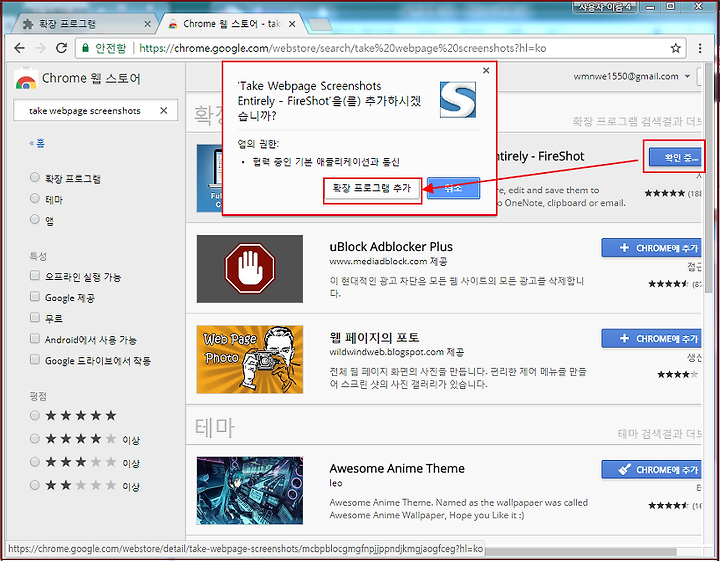This screenshot has width=720, height=561.
Task: Add Awesome Anime Theme to Chrome
Action: click(x=652, y=470)
